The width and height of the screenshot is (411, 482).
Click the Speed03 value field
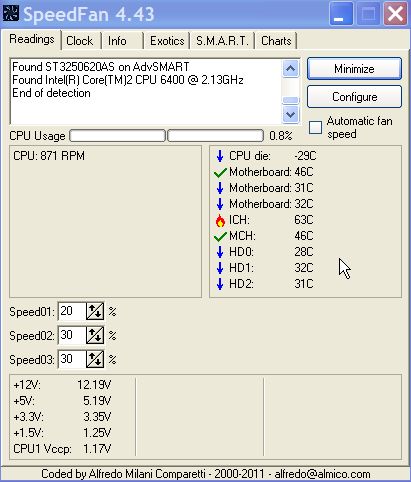pyautogui.click(x=72, y=359)
